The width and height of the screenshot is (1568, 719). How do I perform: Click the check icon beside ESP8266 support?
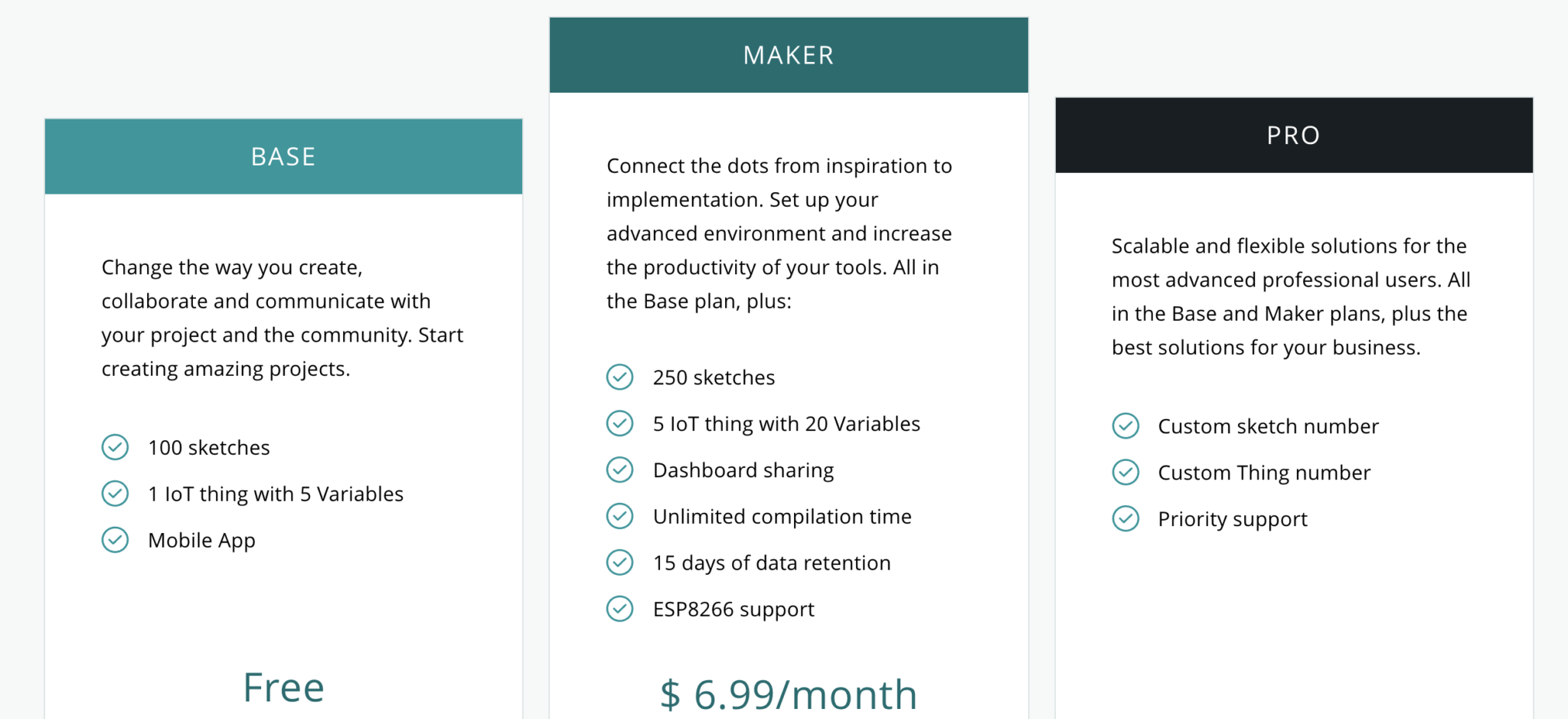619,609
